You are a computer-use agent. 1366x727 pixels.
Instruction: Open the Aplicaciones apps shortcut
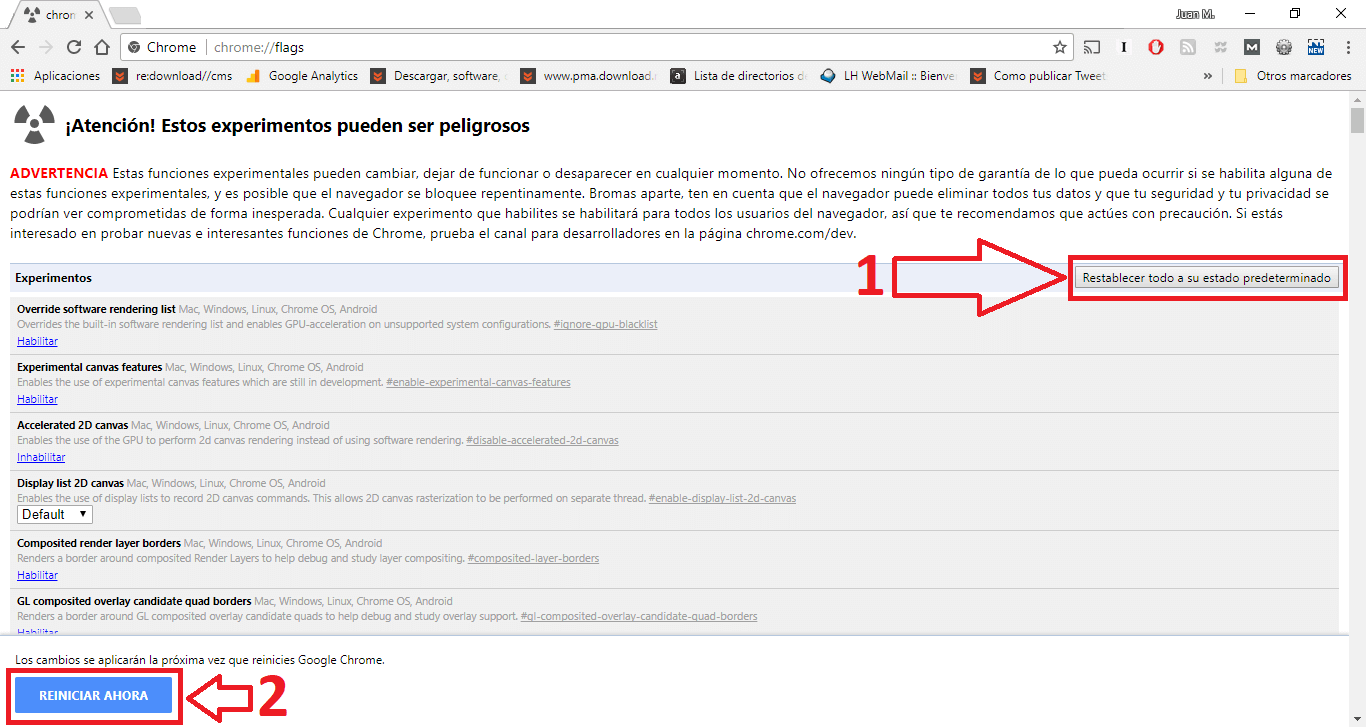[x=56, y=76]
